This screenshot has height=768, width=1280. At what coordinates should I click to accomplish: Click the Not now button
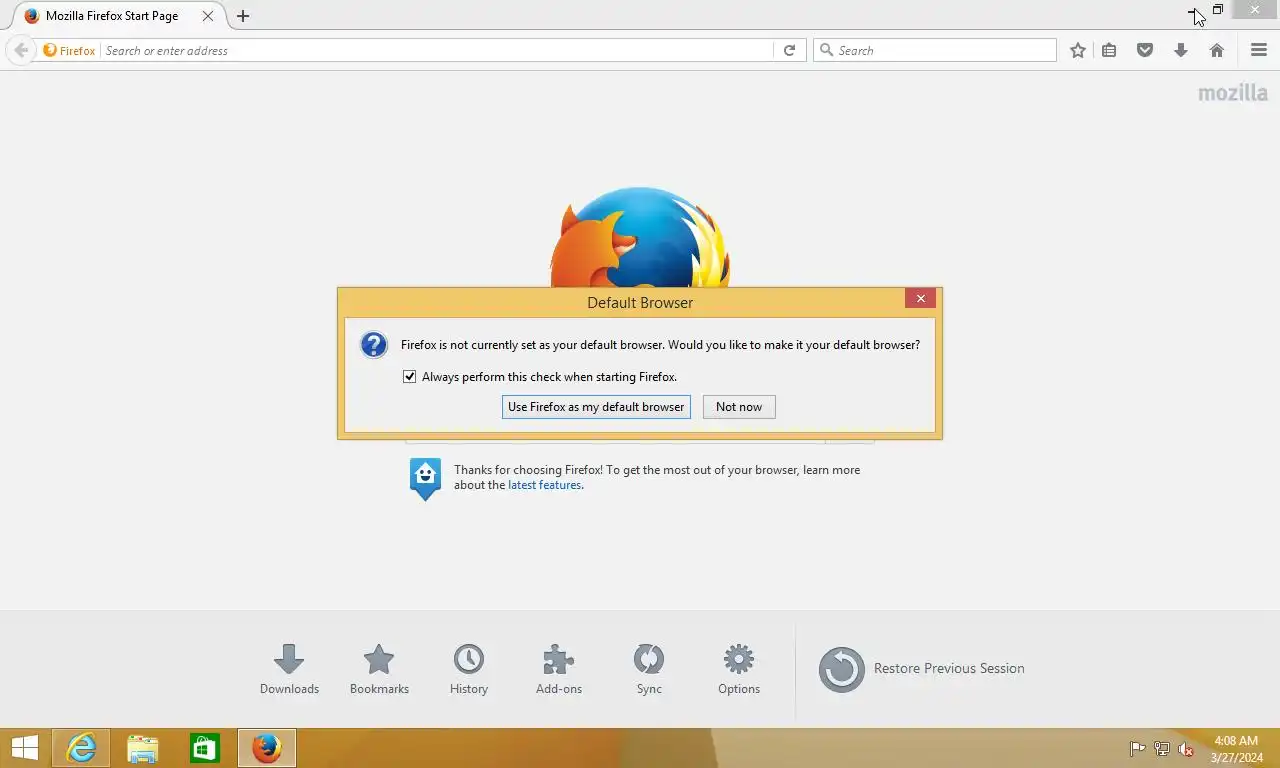[x=739, y=407]
